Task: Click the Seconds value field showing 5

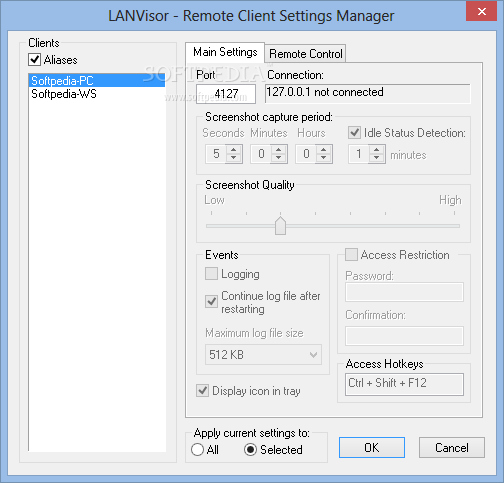Action: (x=216, y=154)
